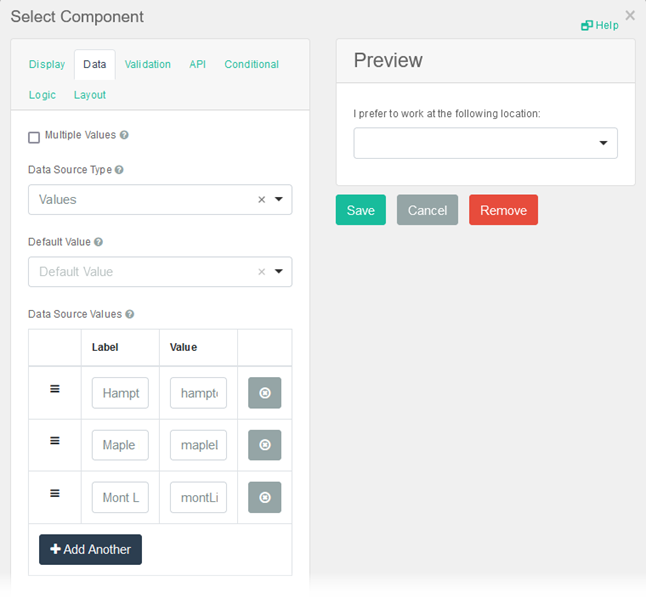Enable the Multiple Values checkbox

(34, 137)
